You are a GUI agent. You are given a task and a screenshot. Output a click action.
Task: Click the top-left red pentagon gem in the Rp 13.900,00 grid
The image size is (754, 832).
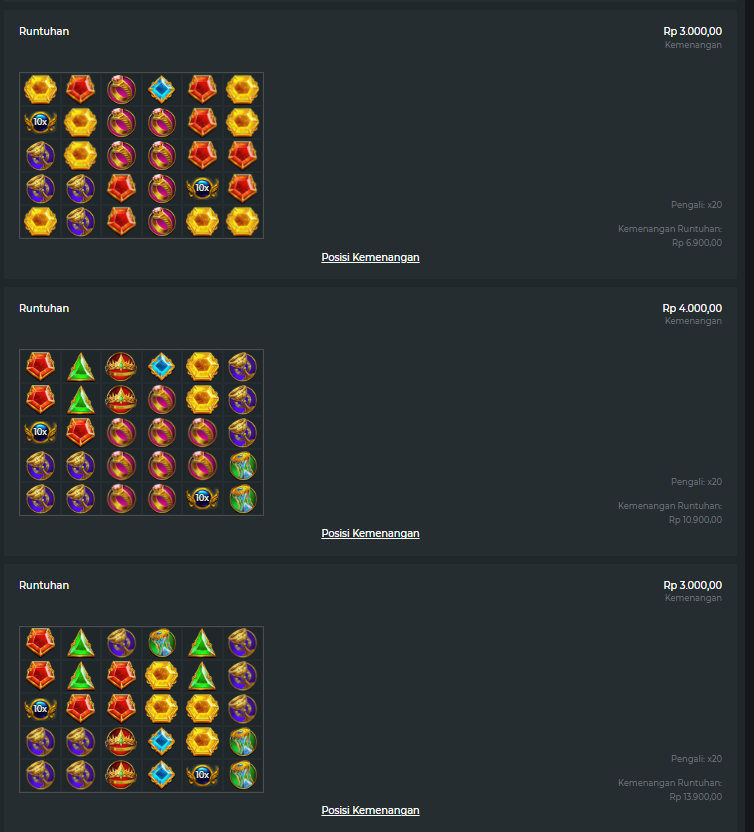[40, 643]
